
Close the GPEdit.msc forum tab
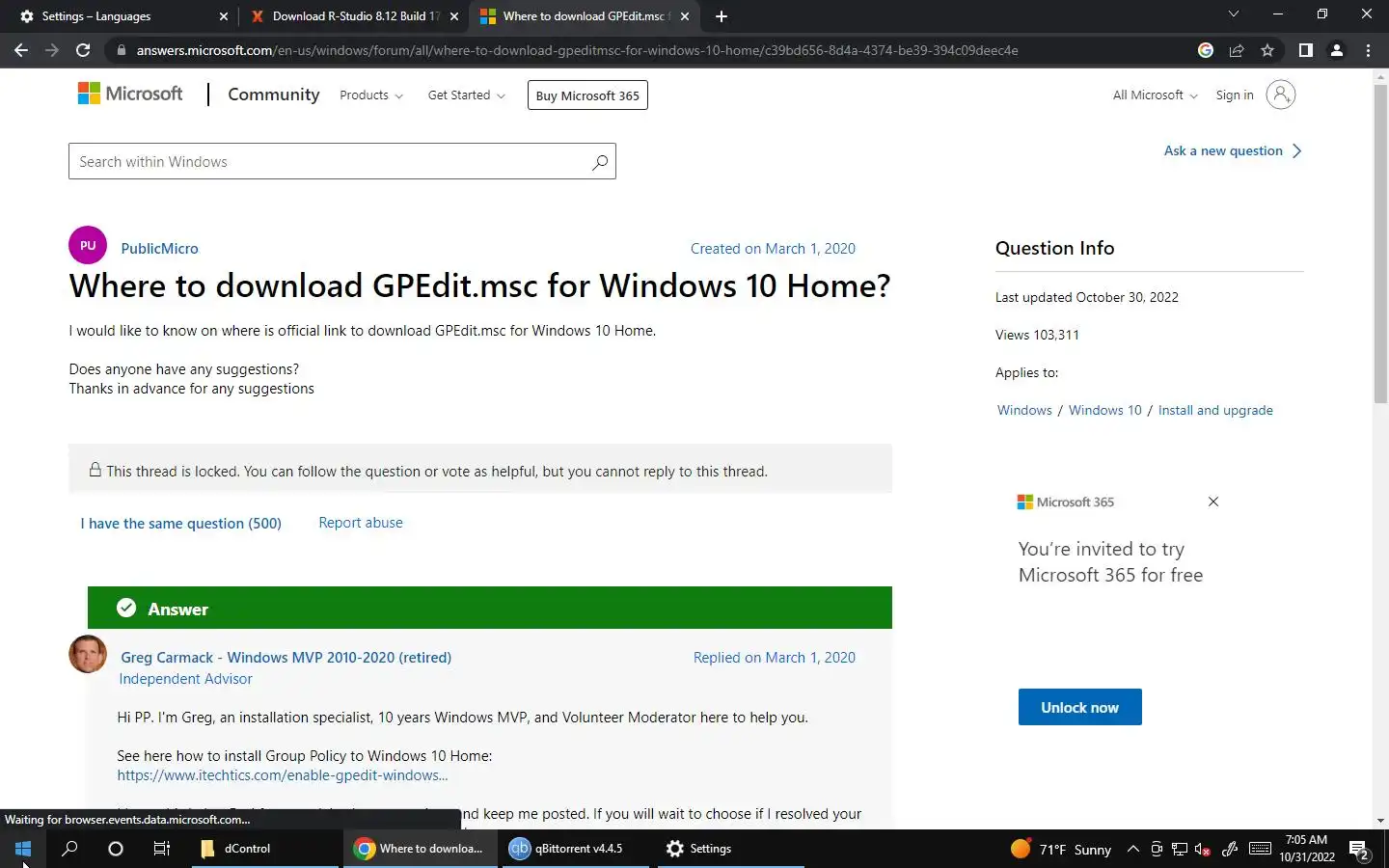point(685,16)
